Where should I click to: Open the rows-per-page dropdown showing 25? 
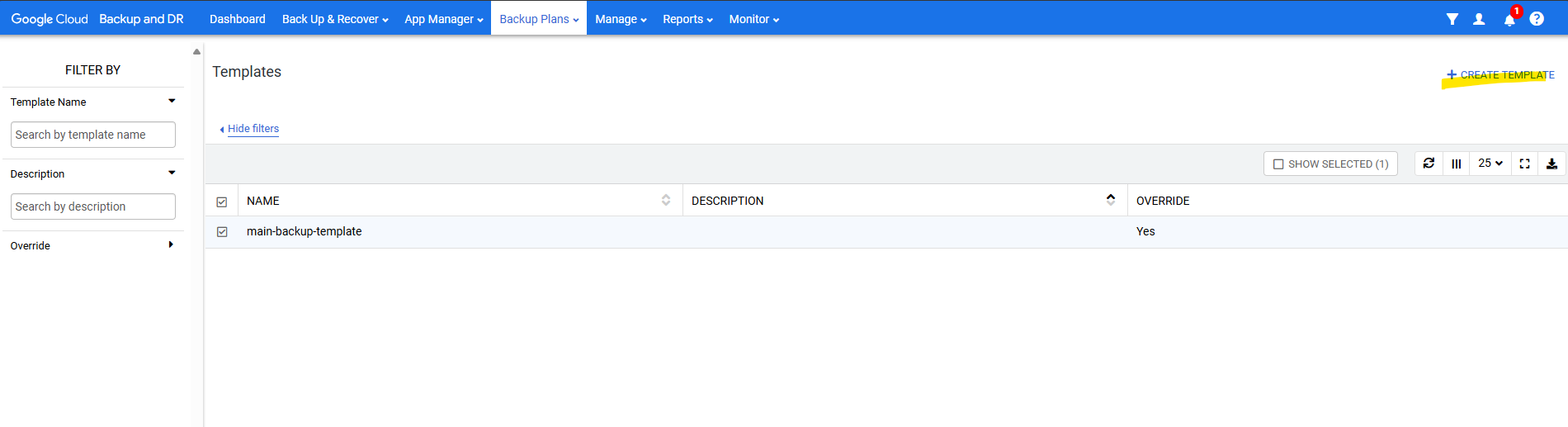point(1490,164)
